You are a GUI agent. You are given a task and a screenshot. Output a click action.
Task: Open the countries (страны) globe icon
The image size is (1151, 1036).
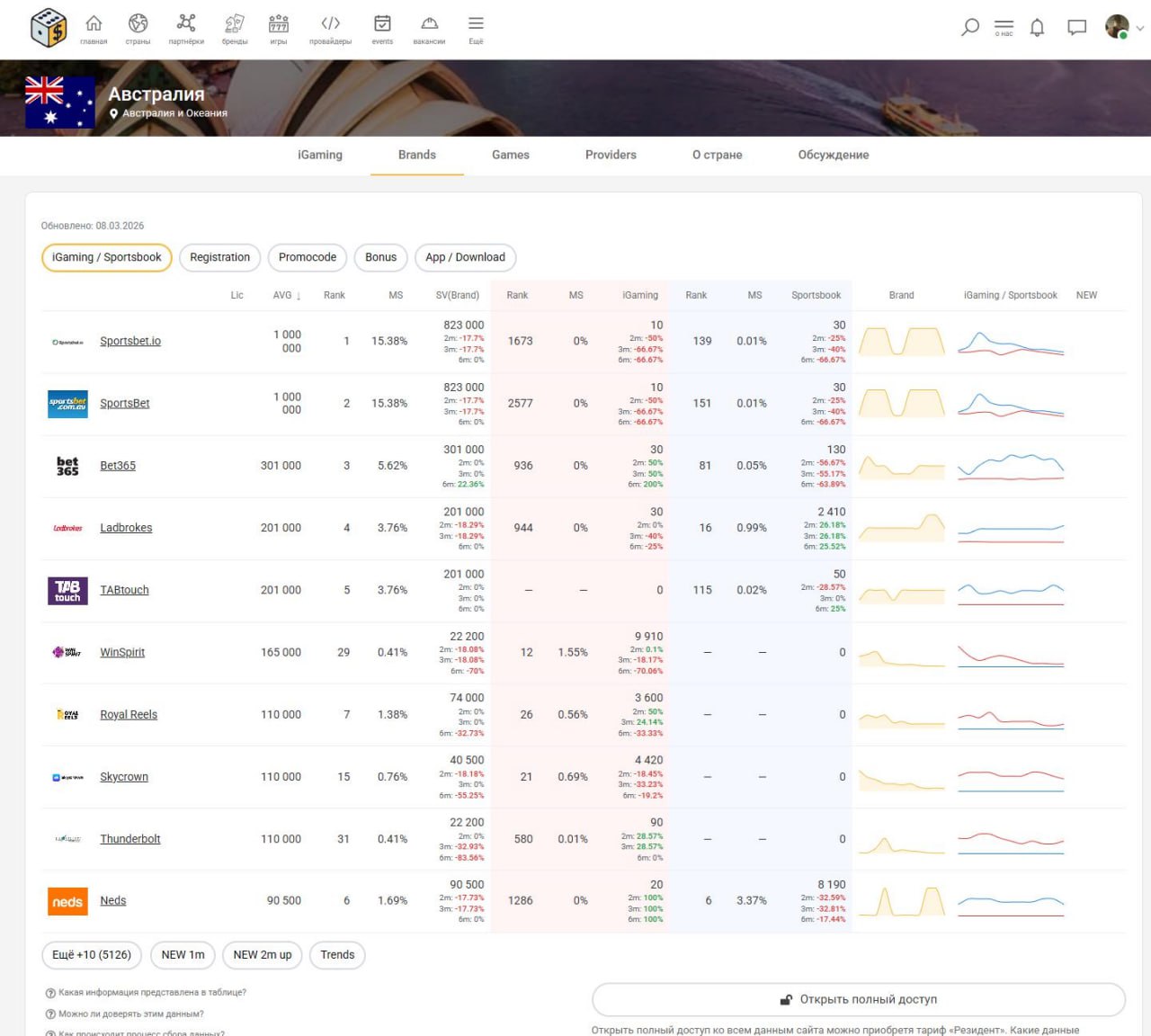[x=138, y=28]
